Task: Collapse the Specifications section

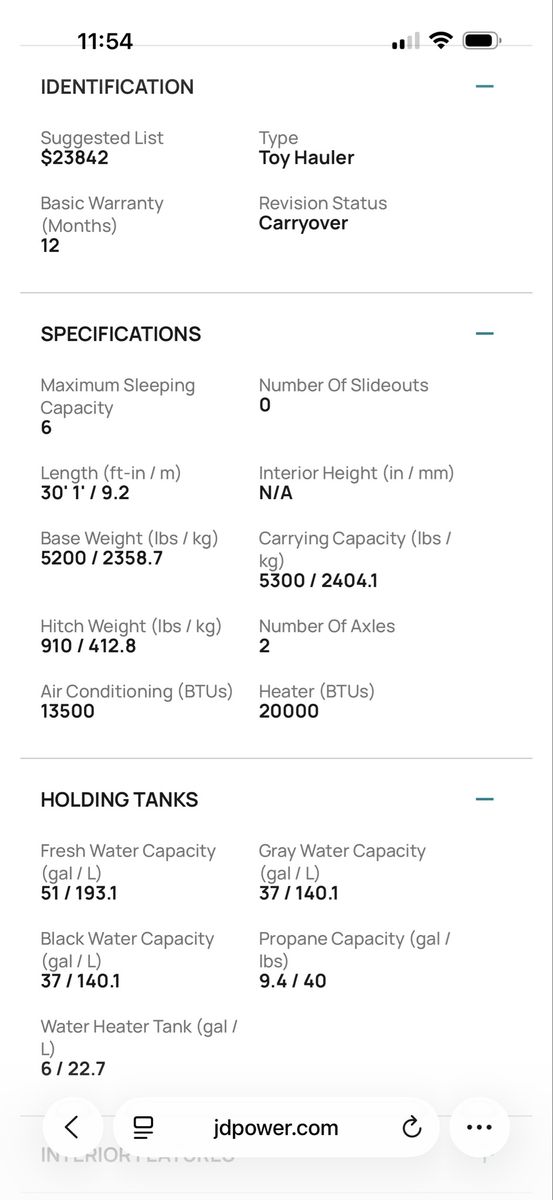Action: click(485, 334)
